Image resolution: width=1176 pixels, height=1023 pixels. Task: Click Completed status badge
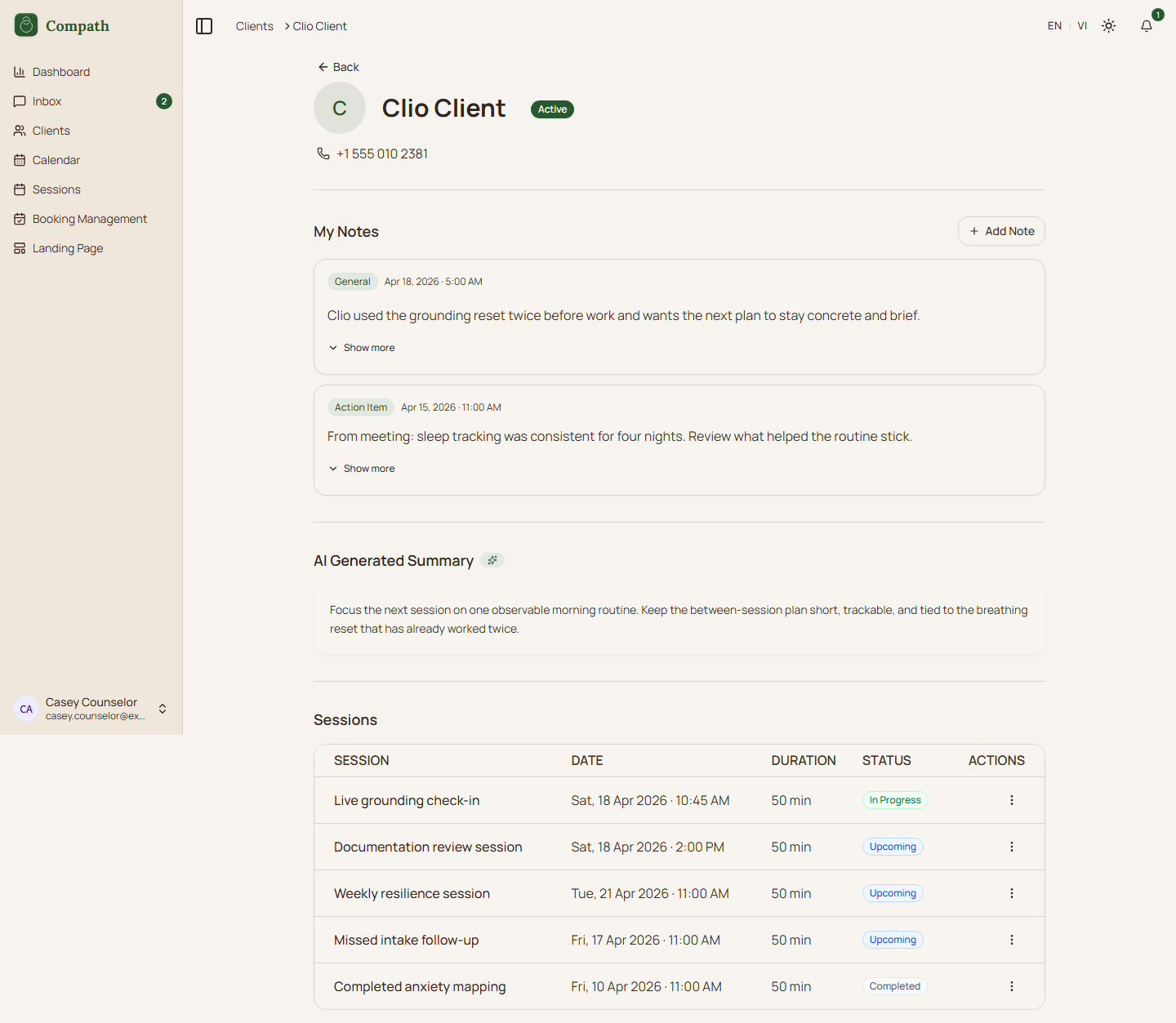click(895, 986)
